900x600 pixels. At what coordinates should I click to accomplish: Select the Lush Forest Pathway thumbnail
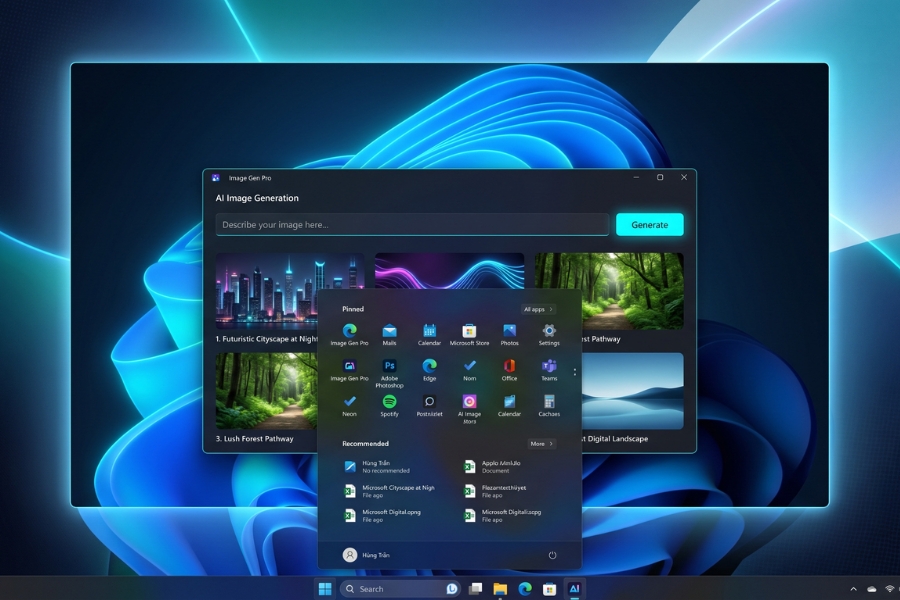[x=266, y=391]
